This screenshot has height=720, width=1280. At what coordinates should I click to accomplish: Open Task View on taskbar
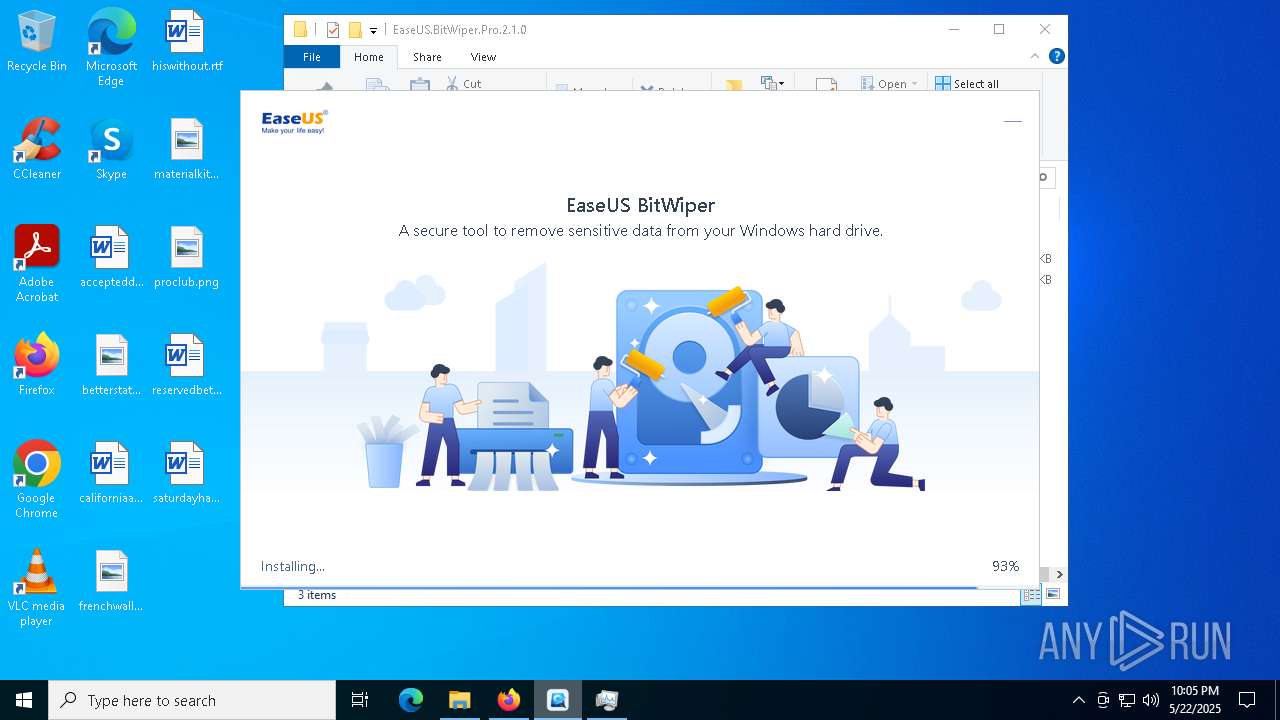point(360,700)
